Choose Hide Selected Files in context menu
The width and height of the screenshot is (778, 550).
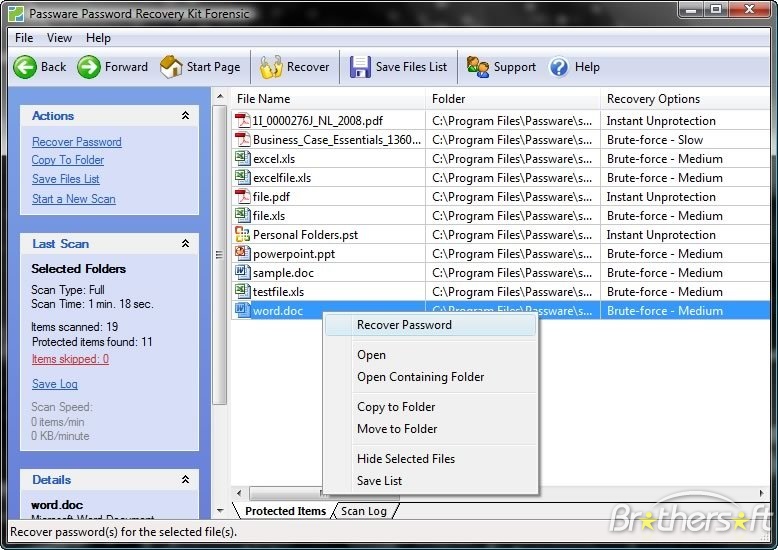tap(431, 459)
